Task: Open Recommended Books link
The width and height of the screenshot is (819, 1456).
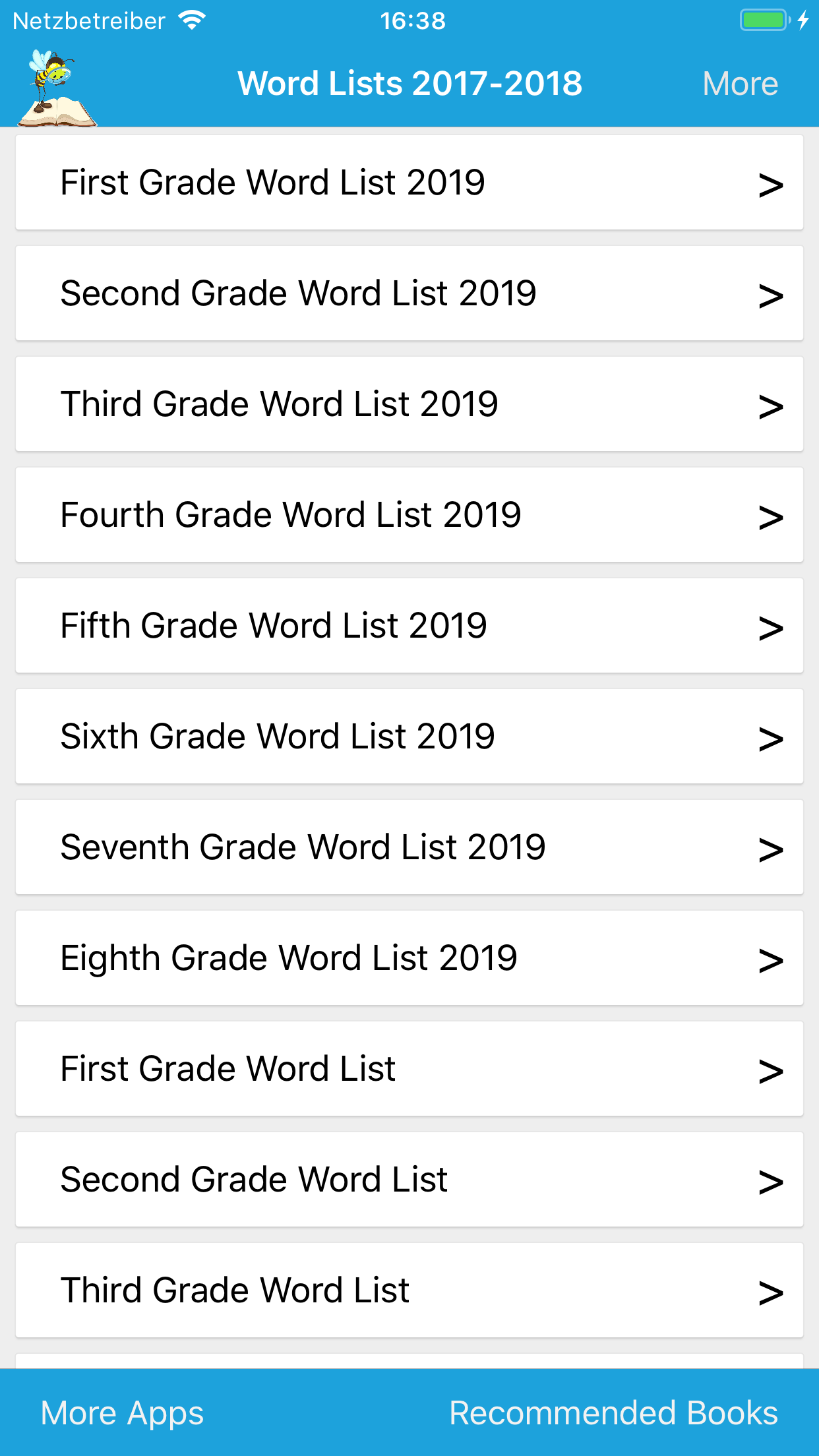Action: pyautogui.click(x=613, y=1413)
